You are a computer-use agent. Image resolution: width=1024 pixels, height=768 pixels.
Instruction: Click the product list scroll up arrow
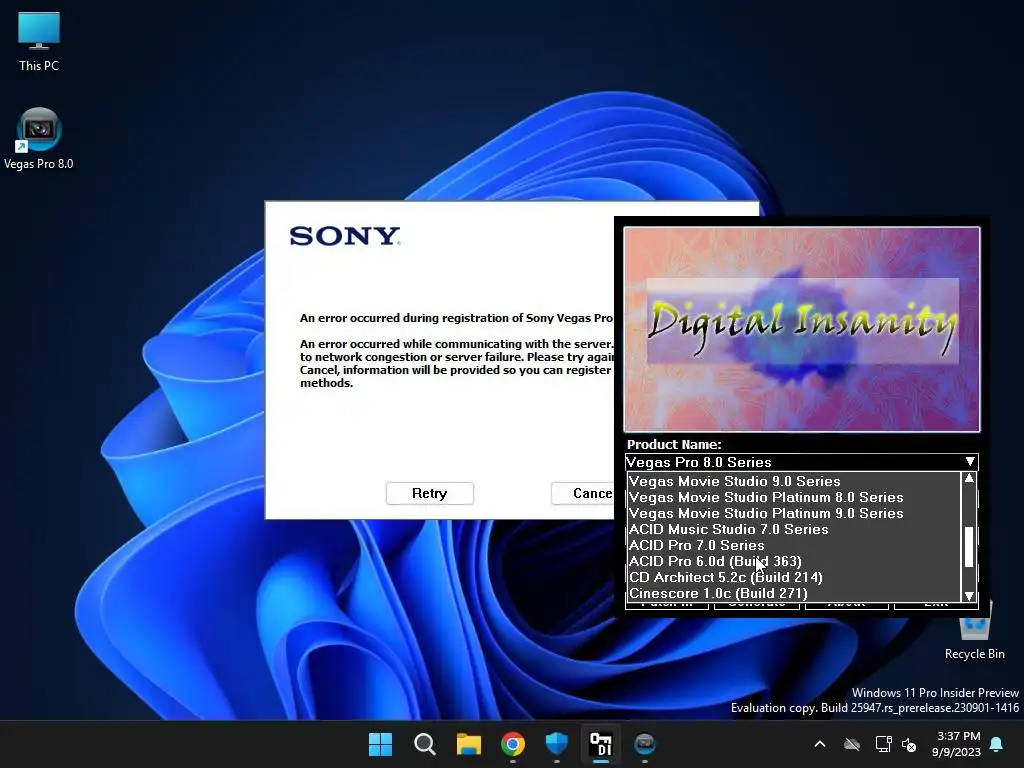pyautogui.click(x=969, y=479)
